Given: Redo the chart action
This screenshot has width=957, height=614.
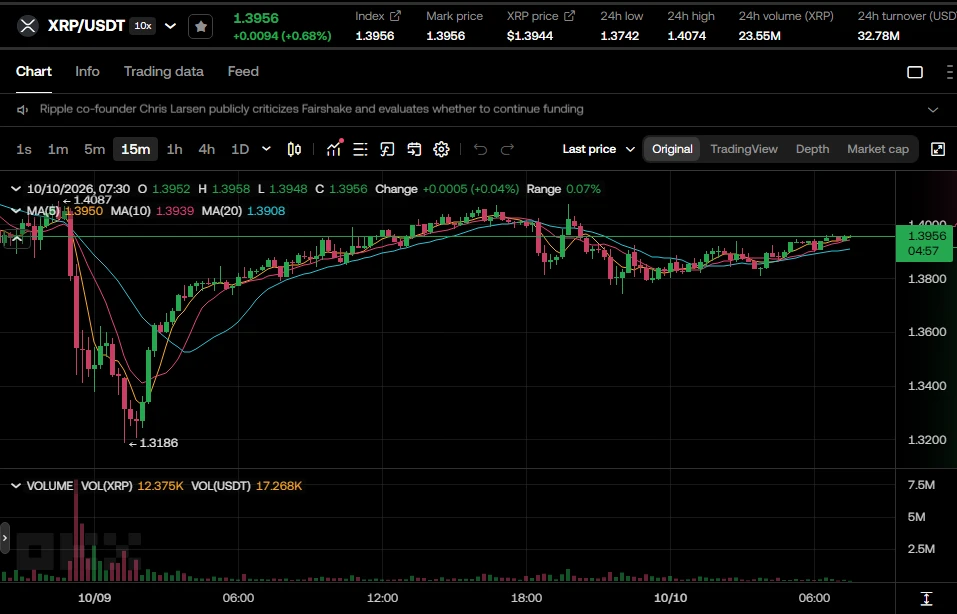Looking at the screenshot, I should coord(507,149).
